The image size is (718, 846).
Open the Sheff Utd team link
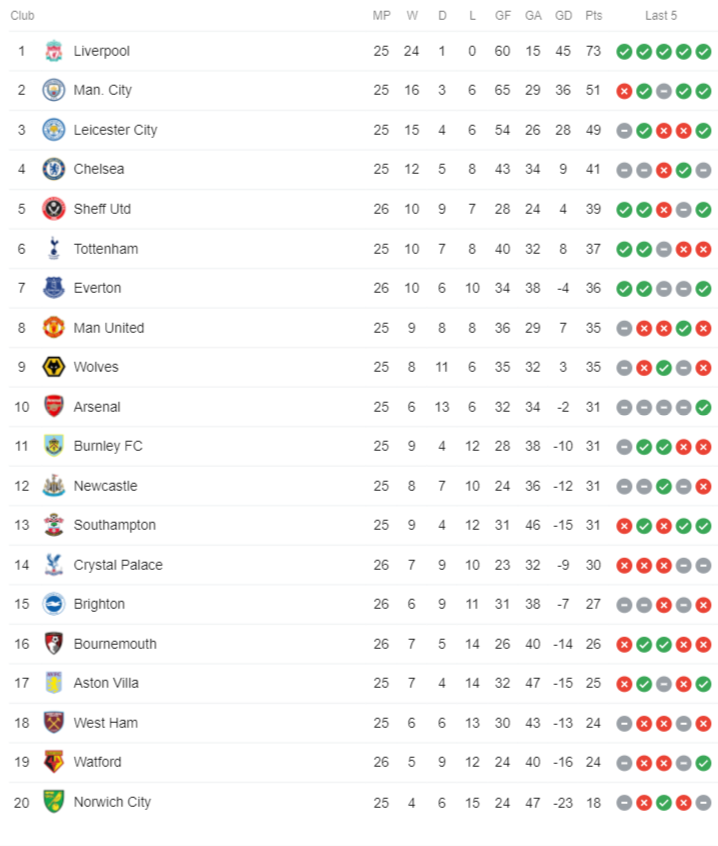(102, 209)
